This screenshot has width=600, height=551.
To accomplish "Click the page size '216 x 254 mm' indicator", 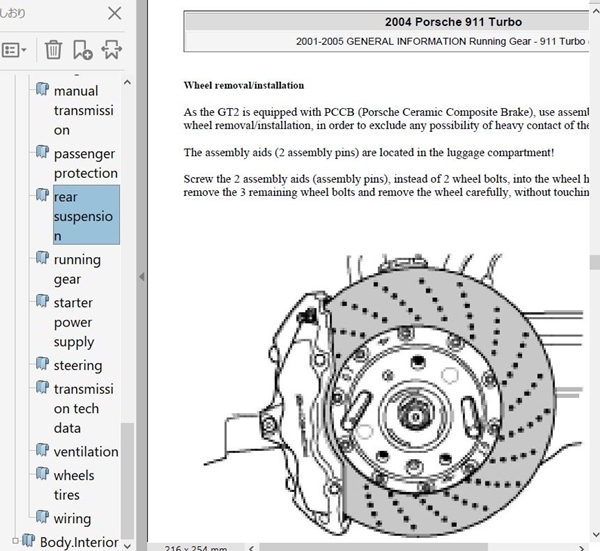I will 196,548.
